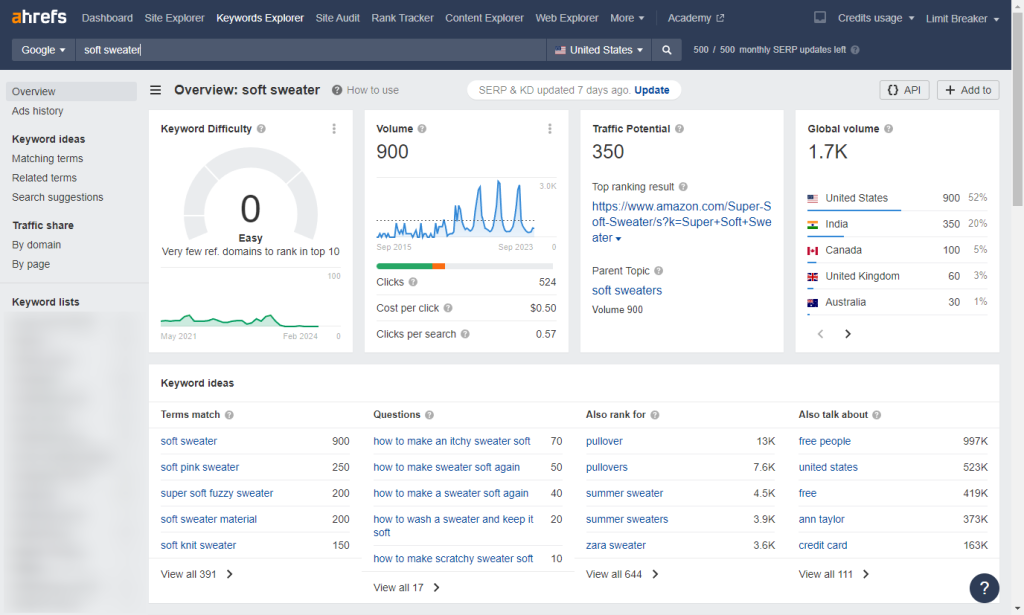Open the API code snippet panel
Viewport: 1024px width, 615px height.
coord(903,89)
